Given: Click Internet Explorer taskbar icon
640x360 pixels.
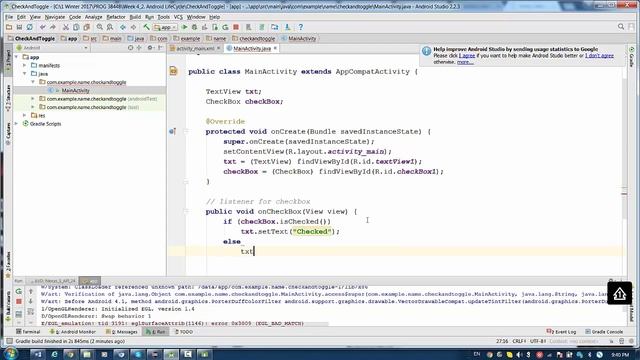Looking at the screenshot, I should tap(54, 354).
